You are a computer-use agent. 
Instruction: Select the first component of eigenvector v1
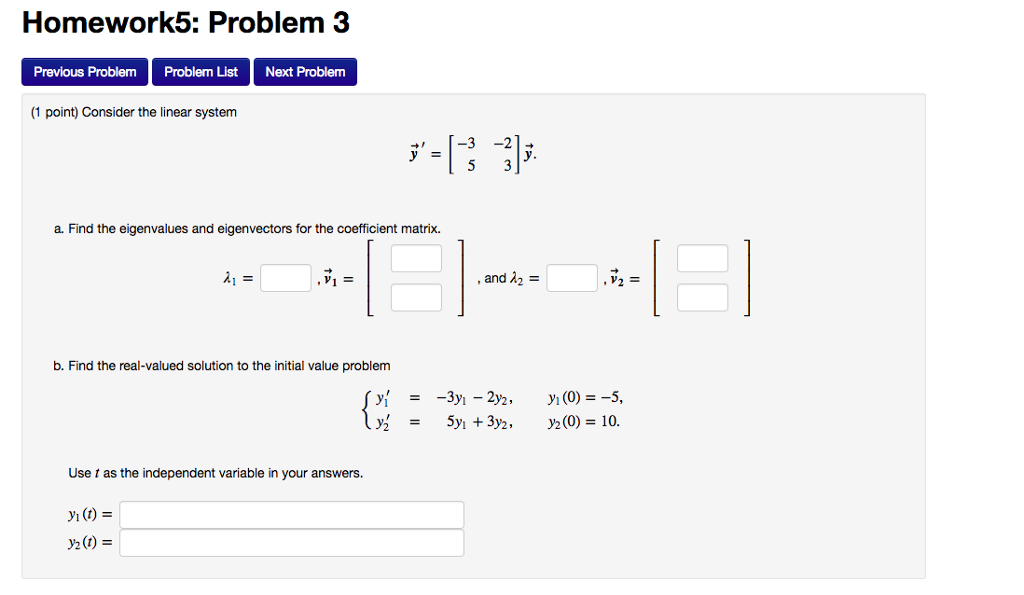tap(416, 257)
